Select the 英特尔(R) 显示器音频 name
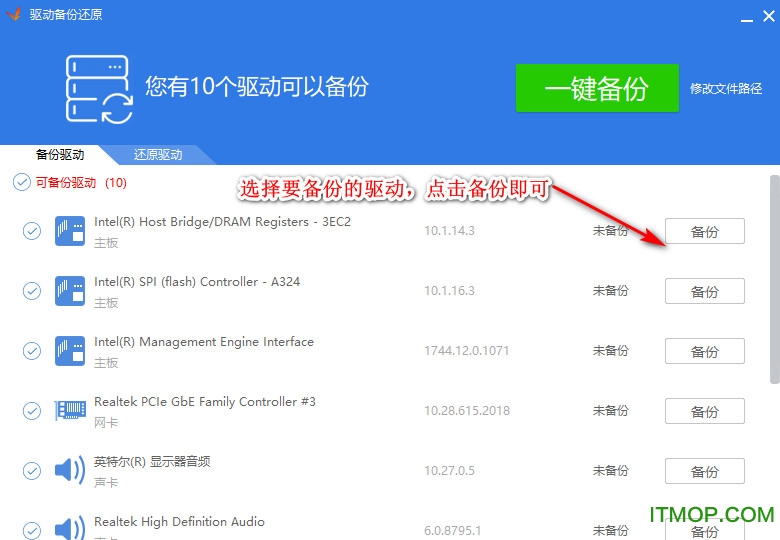This screenshot has height=540, width=780. (152, 461)
